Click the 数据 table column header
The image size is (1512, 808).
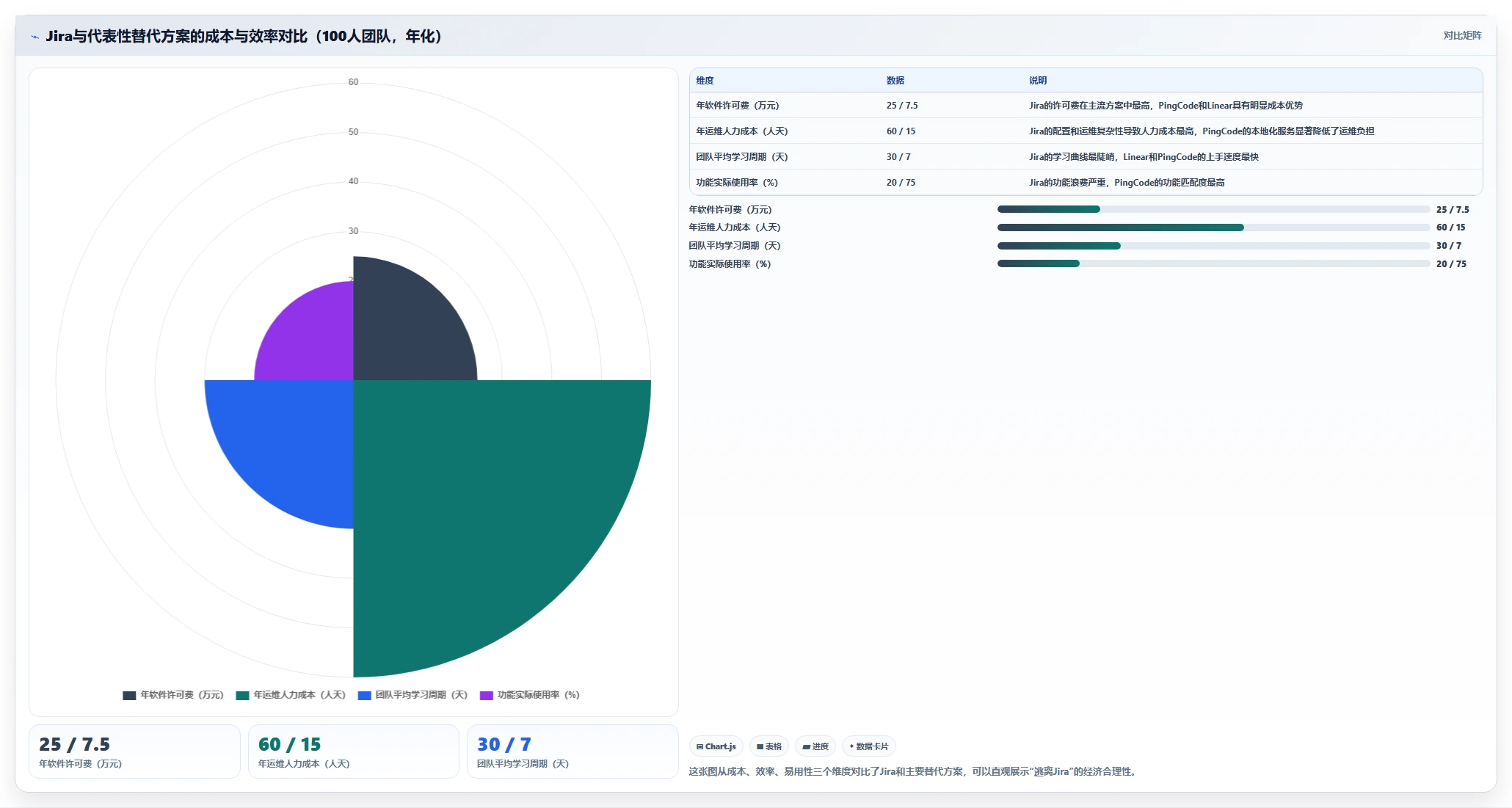(x=895, y=81)
